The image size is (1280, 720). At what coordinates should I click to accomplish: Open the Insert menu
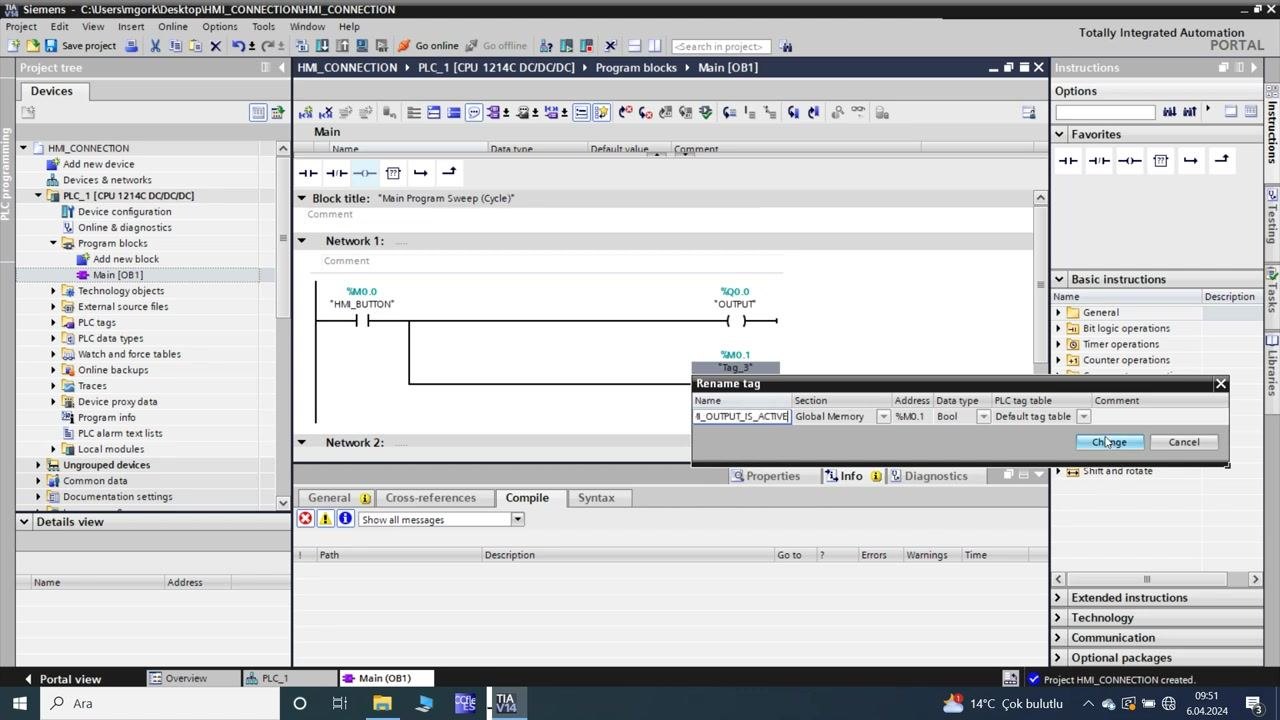pos(131,27)
